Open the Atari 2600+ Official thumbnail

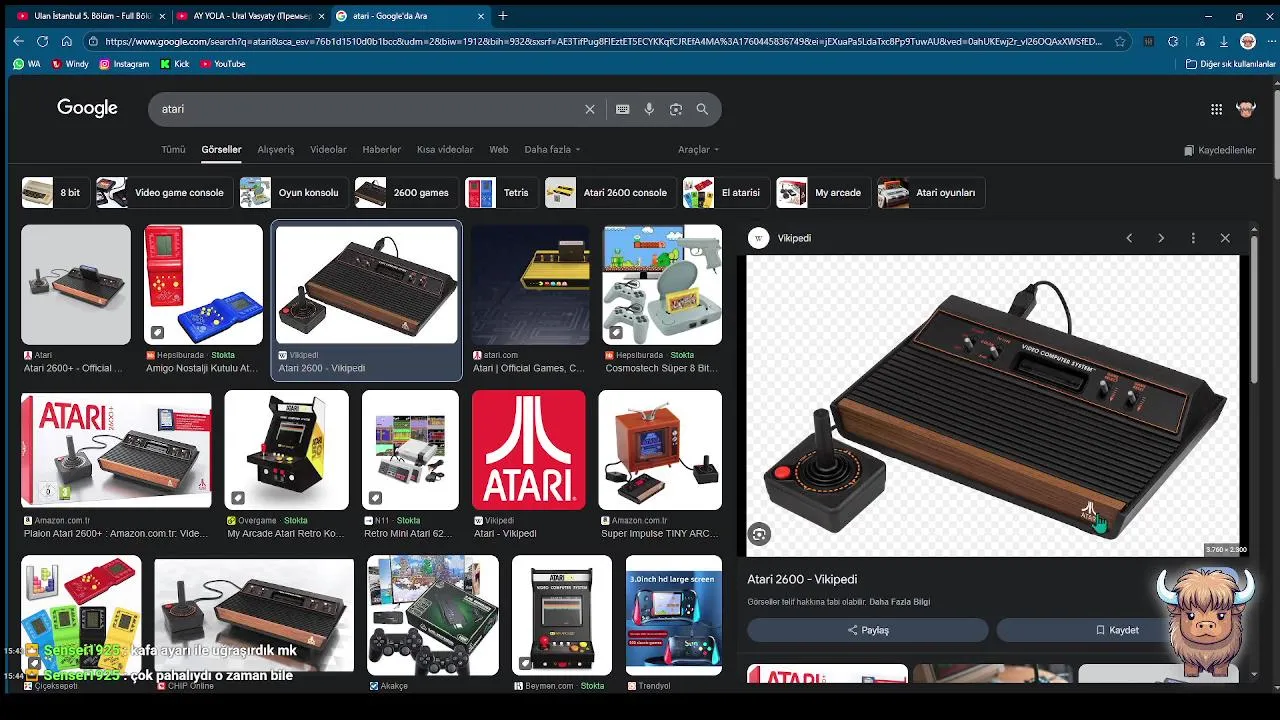pyautogui.click(x=76, y=285)
